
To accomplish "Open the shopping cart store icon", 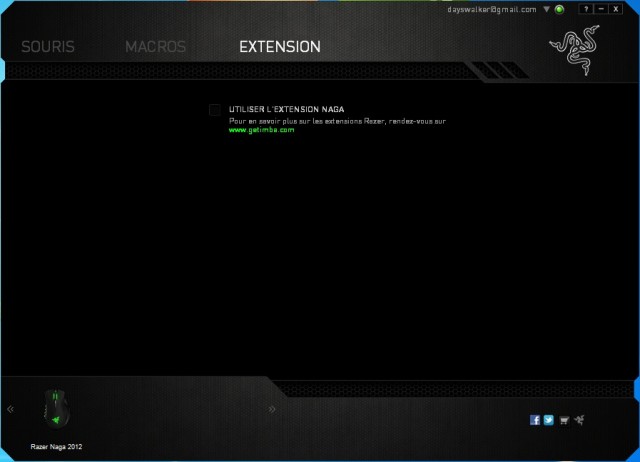I will pyautogui.click(x=564, y=420).
